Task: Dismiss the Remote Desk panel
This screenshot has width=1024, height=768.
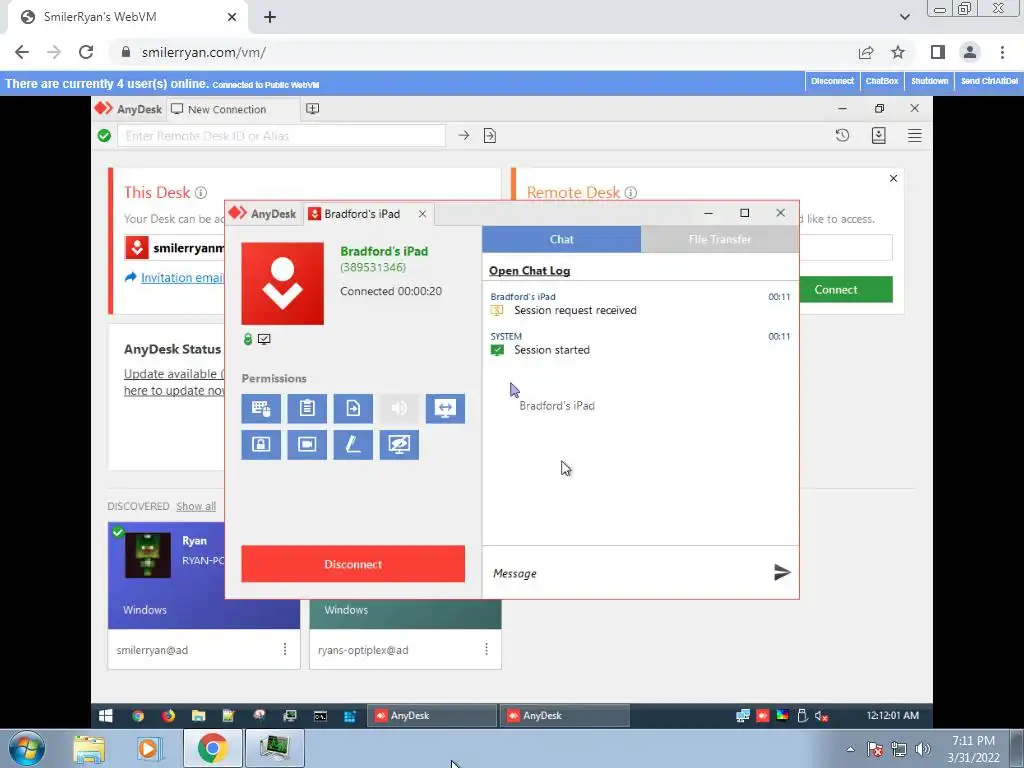Action: point(893,178)
